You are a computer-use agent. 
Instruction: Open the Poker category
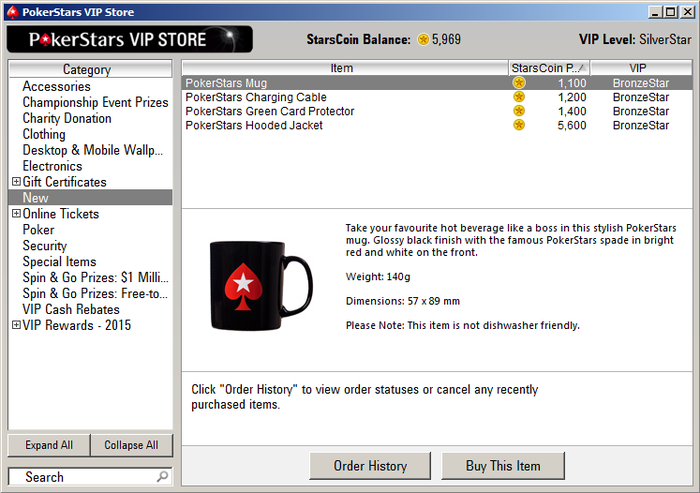[x=38, y=230]
